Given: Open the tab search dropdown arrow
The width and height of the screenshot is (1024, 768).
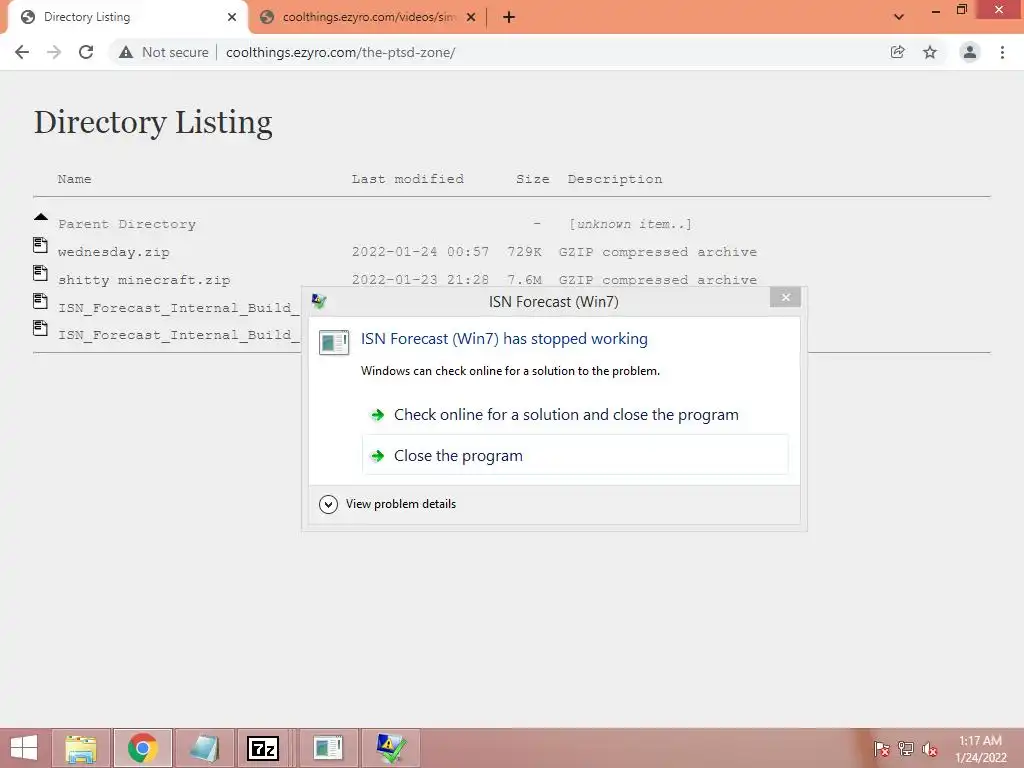Looking at the screenshot, I should (x=899, y=17).
